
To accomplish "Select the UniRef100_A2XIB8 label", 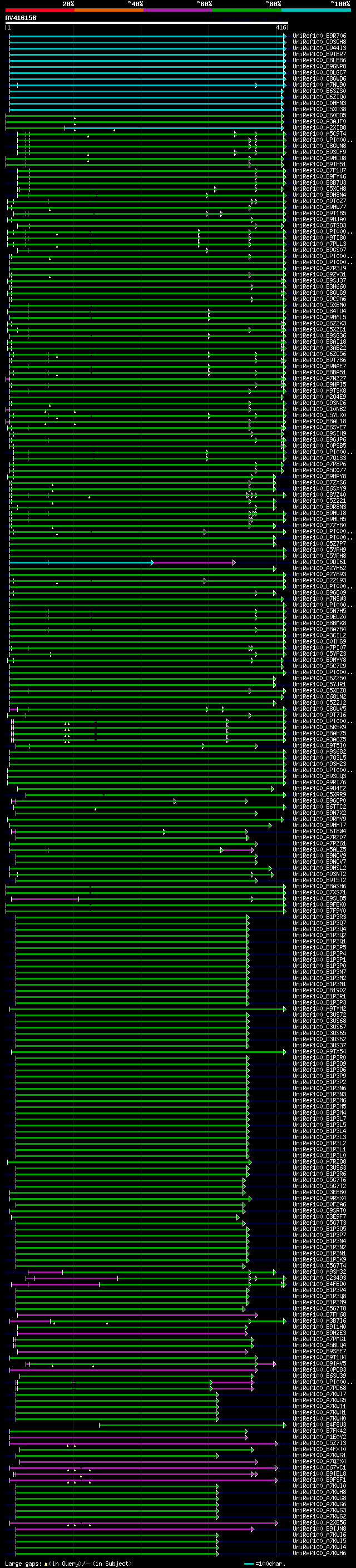I will tap(319, 127).
